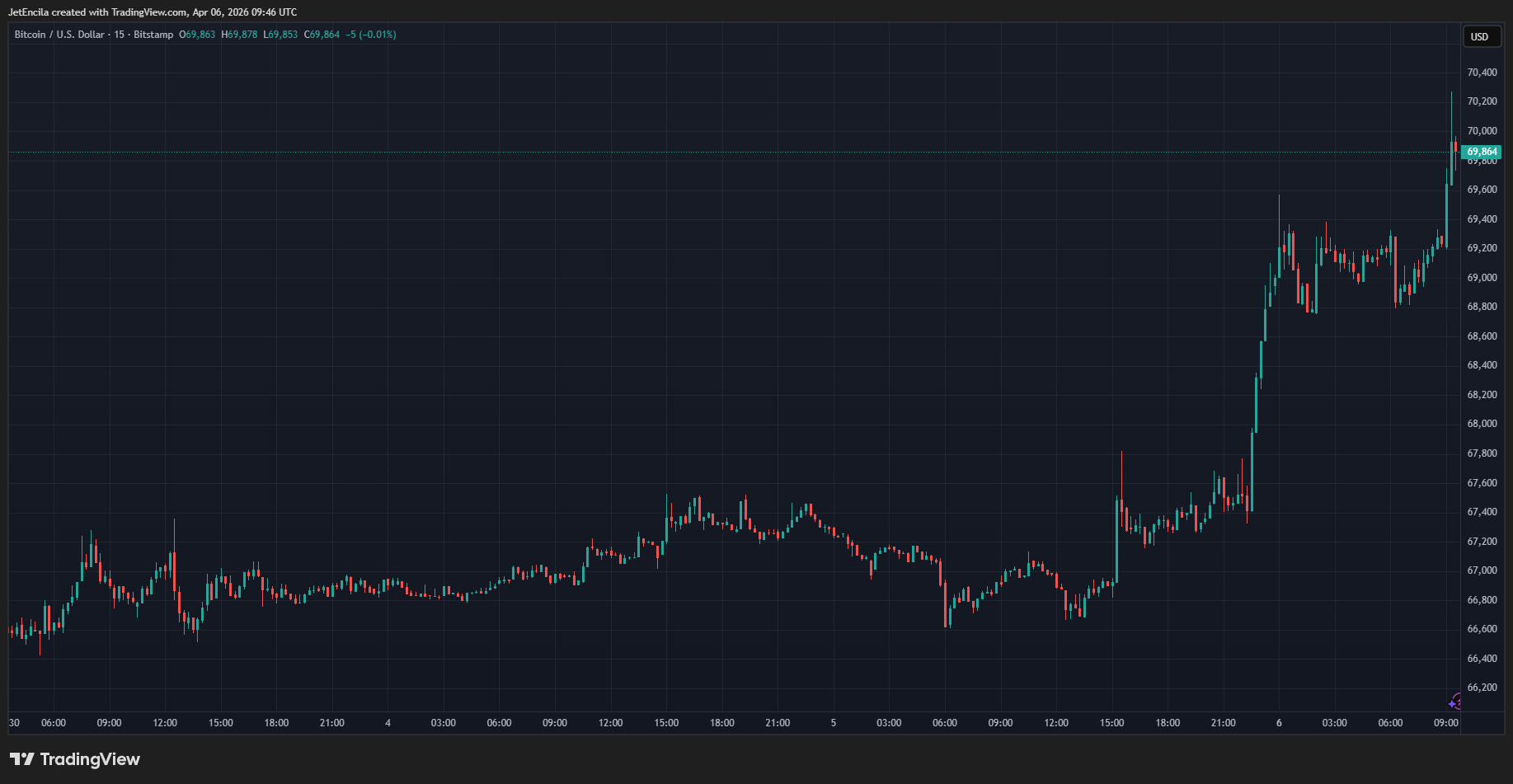Viewport: 1513px width, 784px height.
Task: Click the 67,600 price axis label
Action: [x=1482, y=483]
